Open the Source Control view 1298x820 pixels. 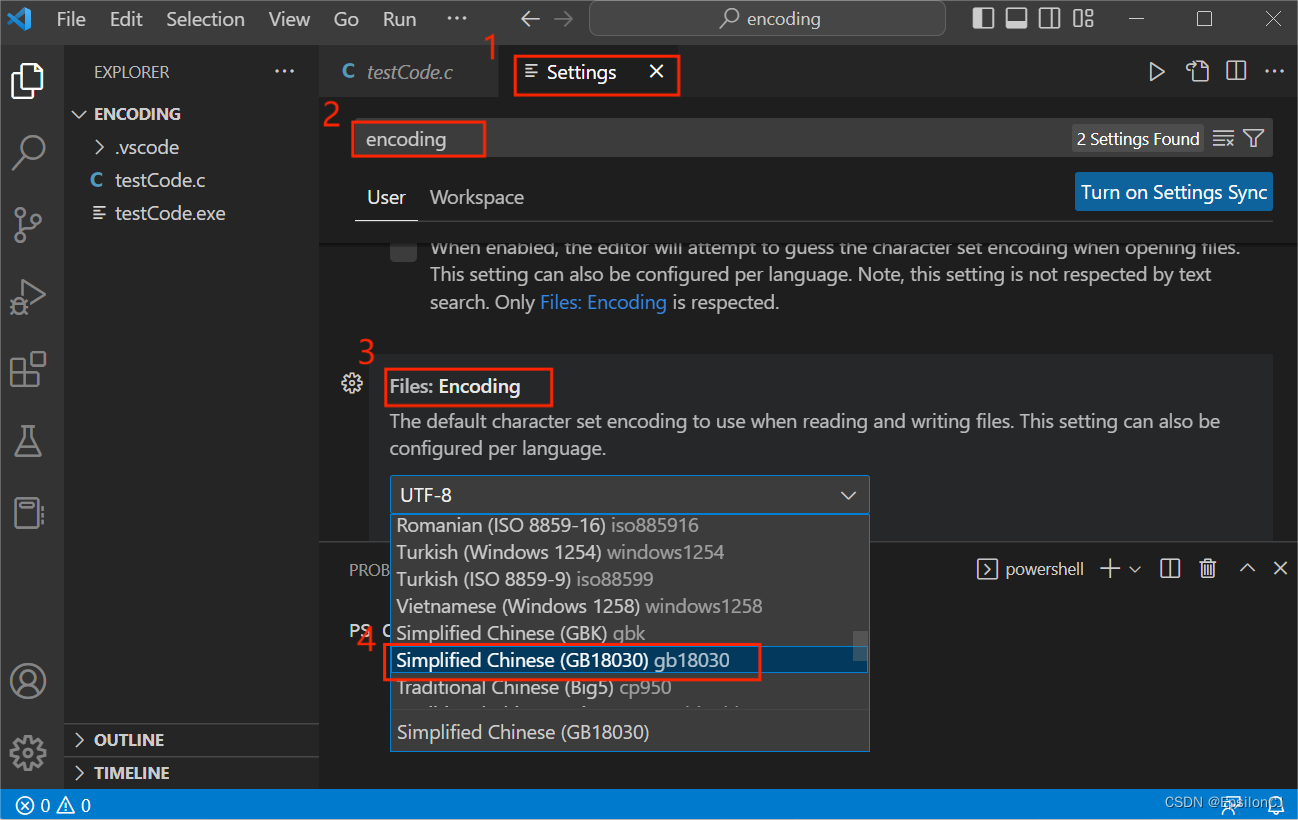(x=28, y=225)
